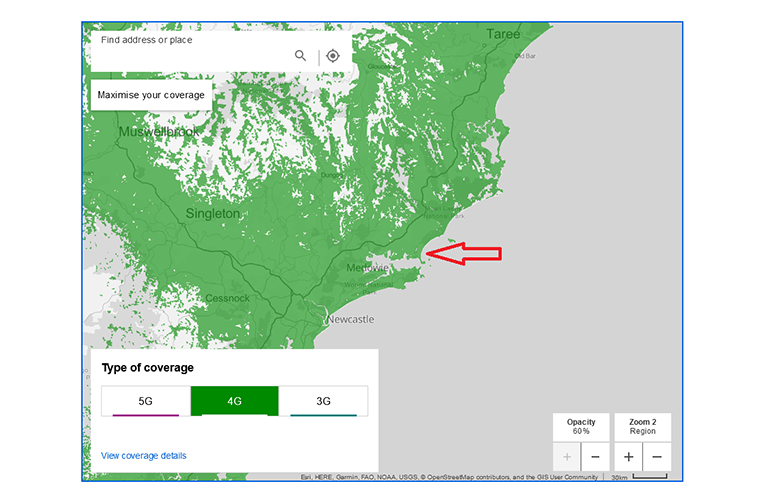Click the Taree label on the map
This screenshot has height=496, width=765.
(503, 35)
